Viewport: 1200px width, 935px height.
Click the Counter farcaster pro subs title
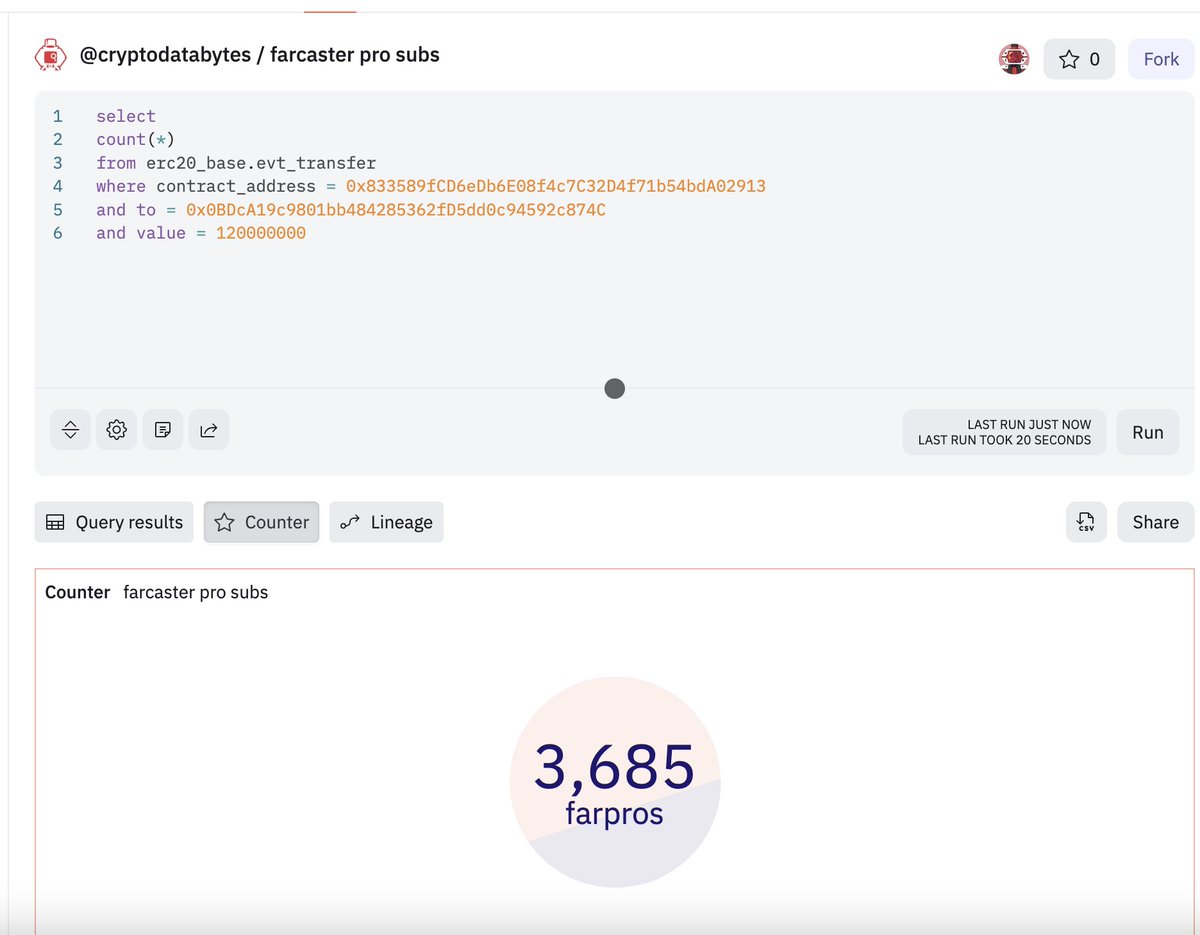point(157,592)
